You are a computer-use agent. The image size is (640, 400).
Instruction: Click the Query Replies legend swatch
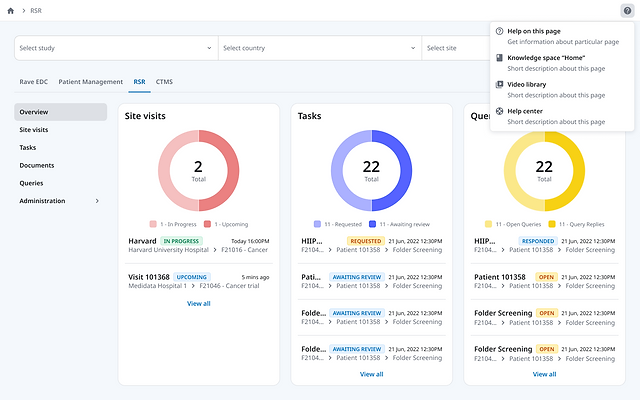pos(552,224)
